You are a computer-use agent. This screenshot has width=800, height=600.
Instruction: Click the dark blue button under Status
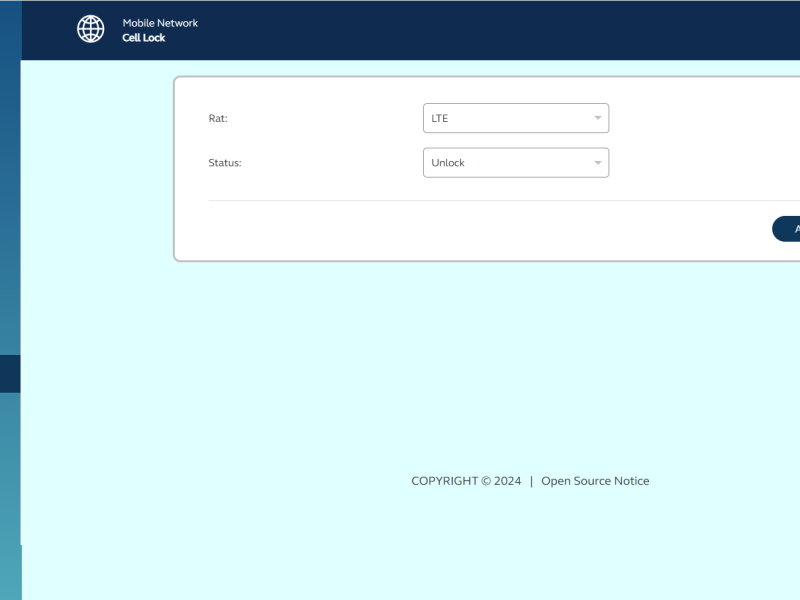pyautogui.click(x=786, y=229)
